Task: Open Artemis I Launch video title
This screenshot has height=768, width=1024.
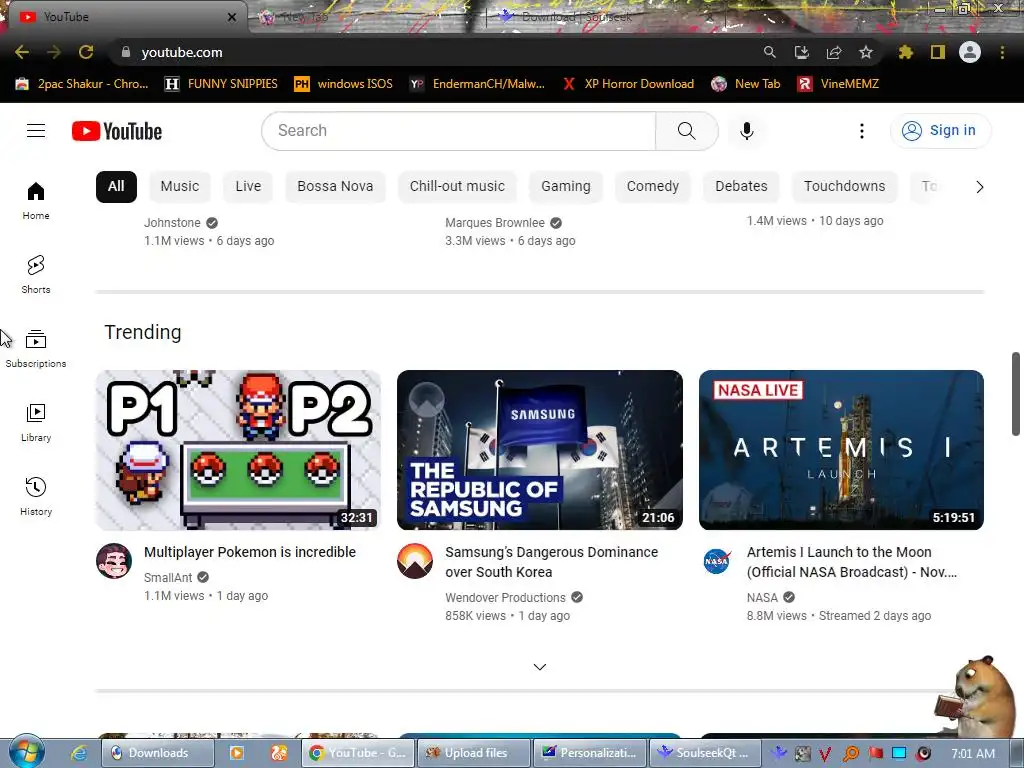Action: 852,562
